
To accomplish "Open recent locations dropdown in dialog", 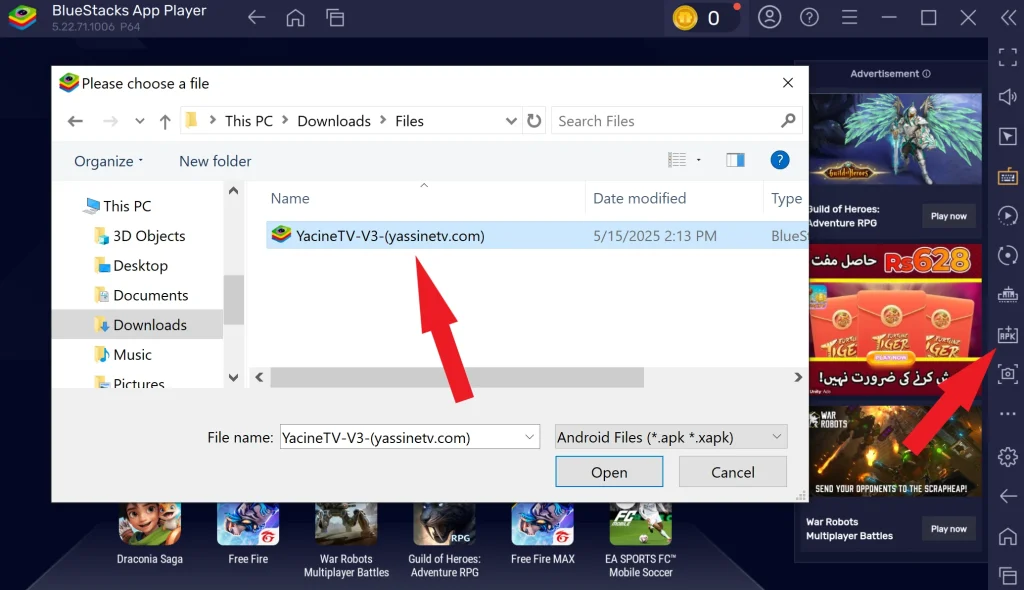I will point(139,121).
